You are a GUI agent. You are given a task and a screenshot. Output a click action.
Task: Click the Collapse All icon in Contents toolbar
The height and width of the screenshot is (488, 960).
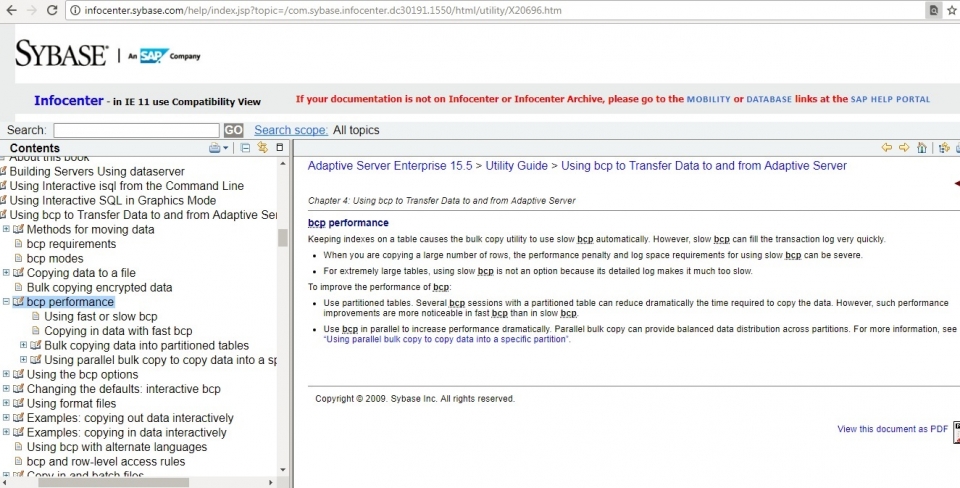tap(246, 148)
